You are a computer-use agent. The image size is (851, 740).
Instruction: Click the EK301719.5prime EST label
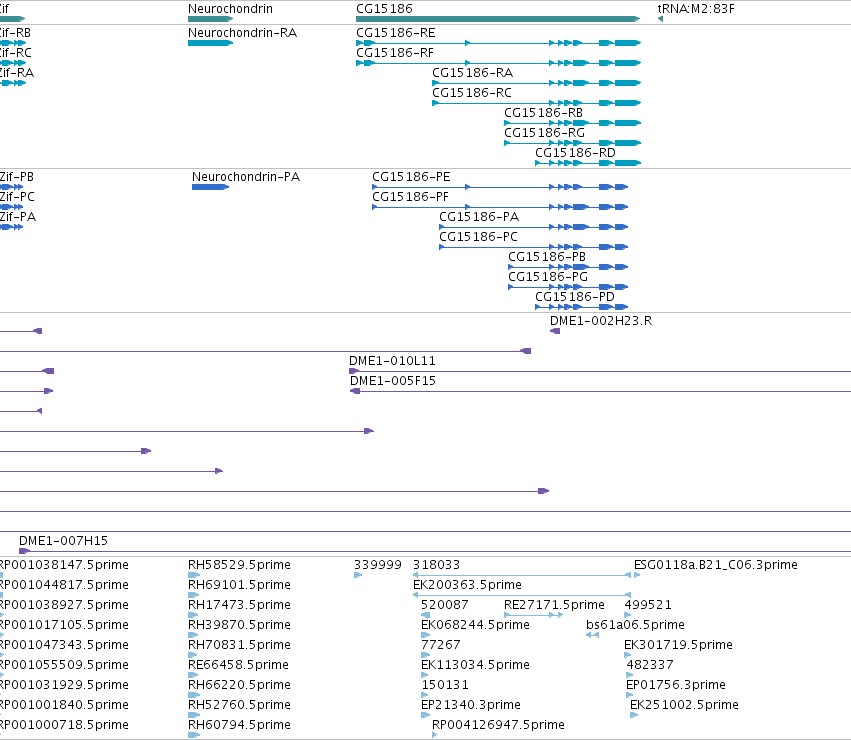coord(678,645)
